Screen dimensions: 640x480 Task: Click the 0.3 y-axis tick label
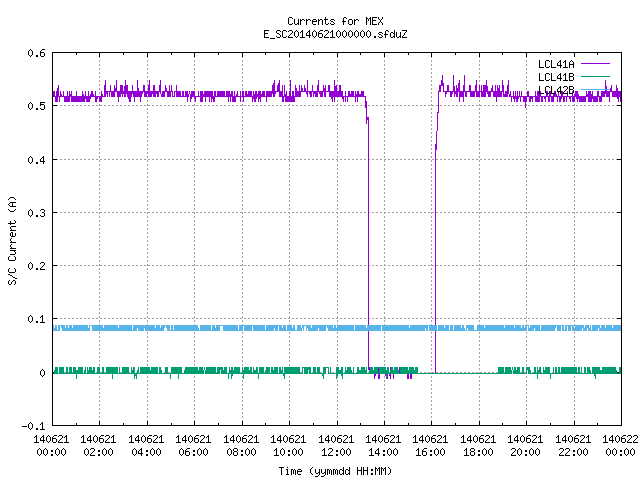[36, 213]
